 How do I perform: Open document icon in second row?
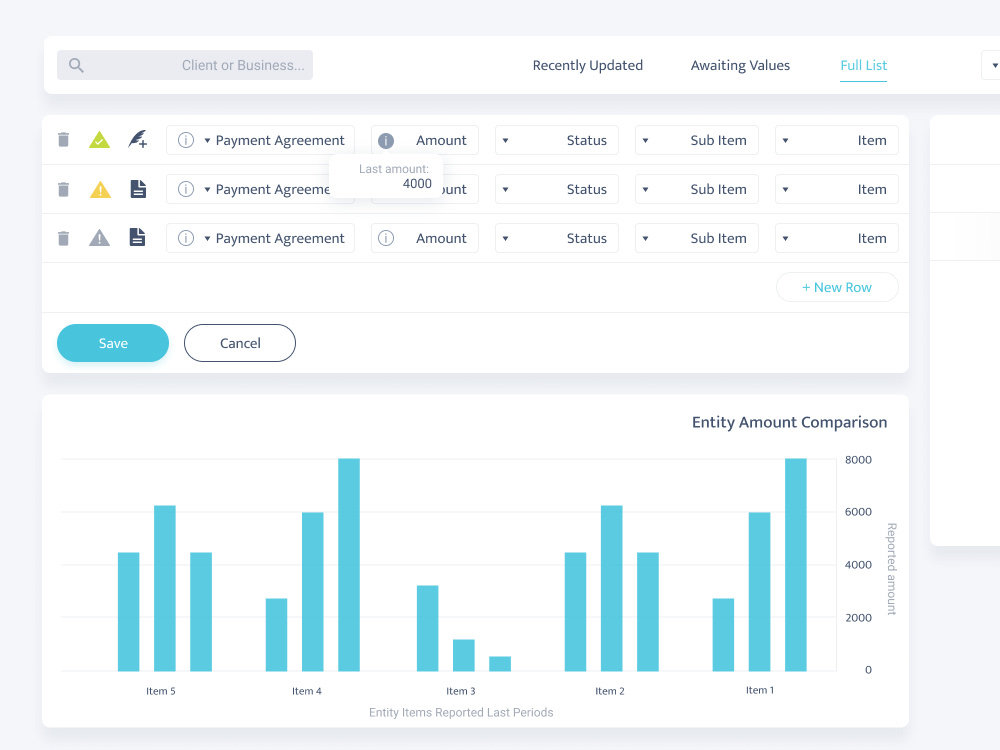(x=138, y=189)
